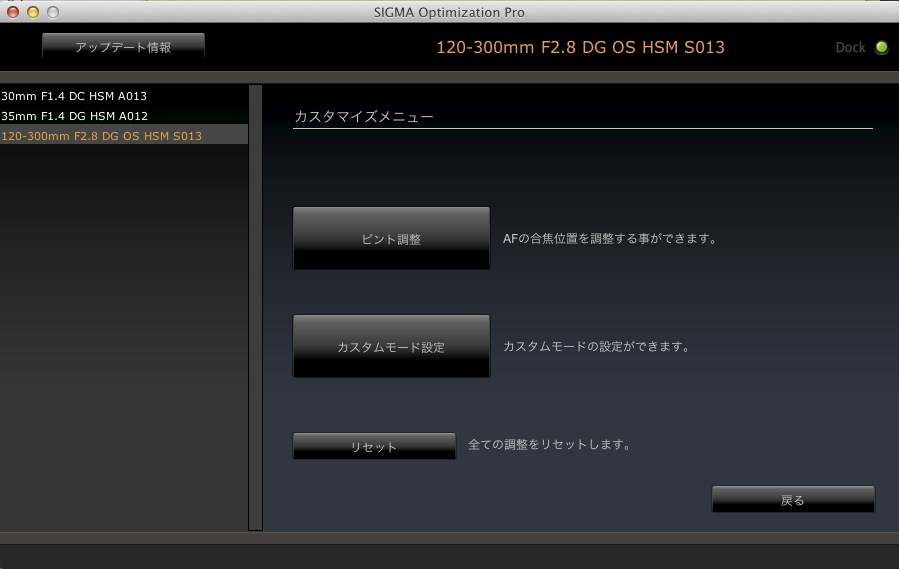Image resolution: width=899 pixels, height=569 pixels.
Task: Click the green Dock status indicator
Action: 881,48
